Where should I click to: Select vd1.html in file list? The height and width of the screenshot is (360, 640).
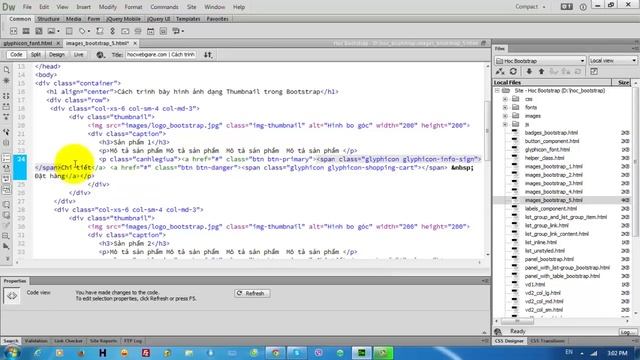[x=535, y=284]
